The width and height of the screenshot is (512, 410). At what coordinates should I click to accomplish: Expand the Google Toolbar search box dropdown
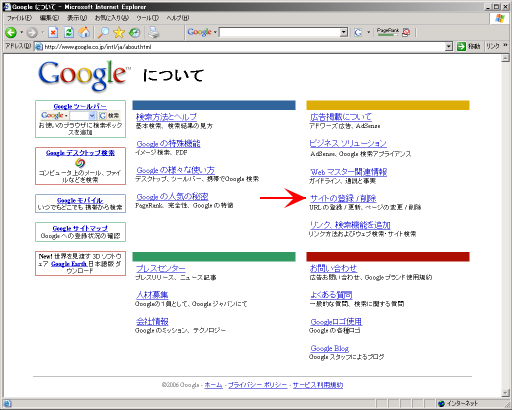[344, 32]
